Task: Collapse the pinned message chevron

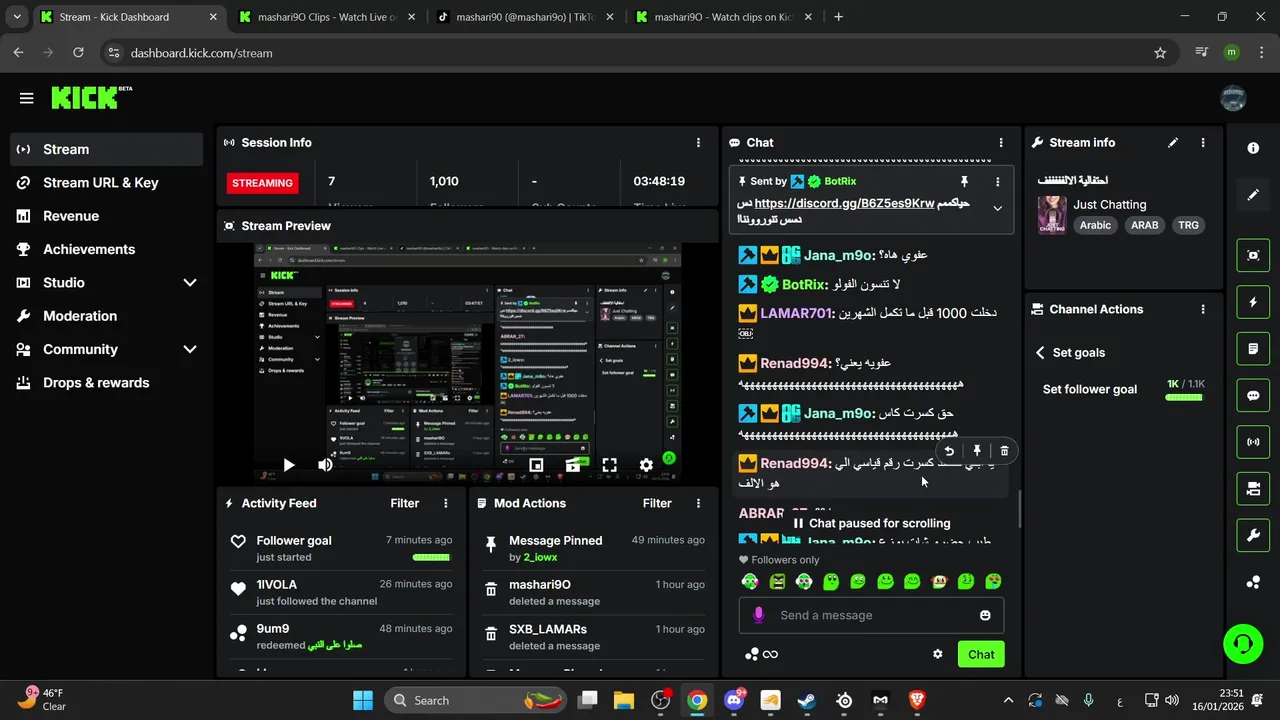Action: tap(997, 208)
